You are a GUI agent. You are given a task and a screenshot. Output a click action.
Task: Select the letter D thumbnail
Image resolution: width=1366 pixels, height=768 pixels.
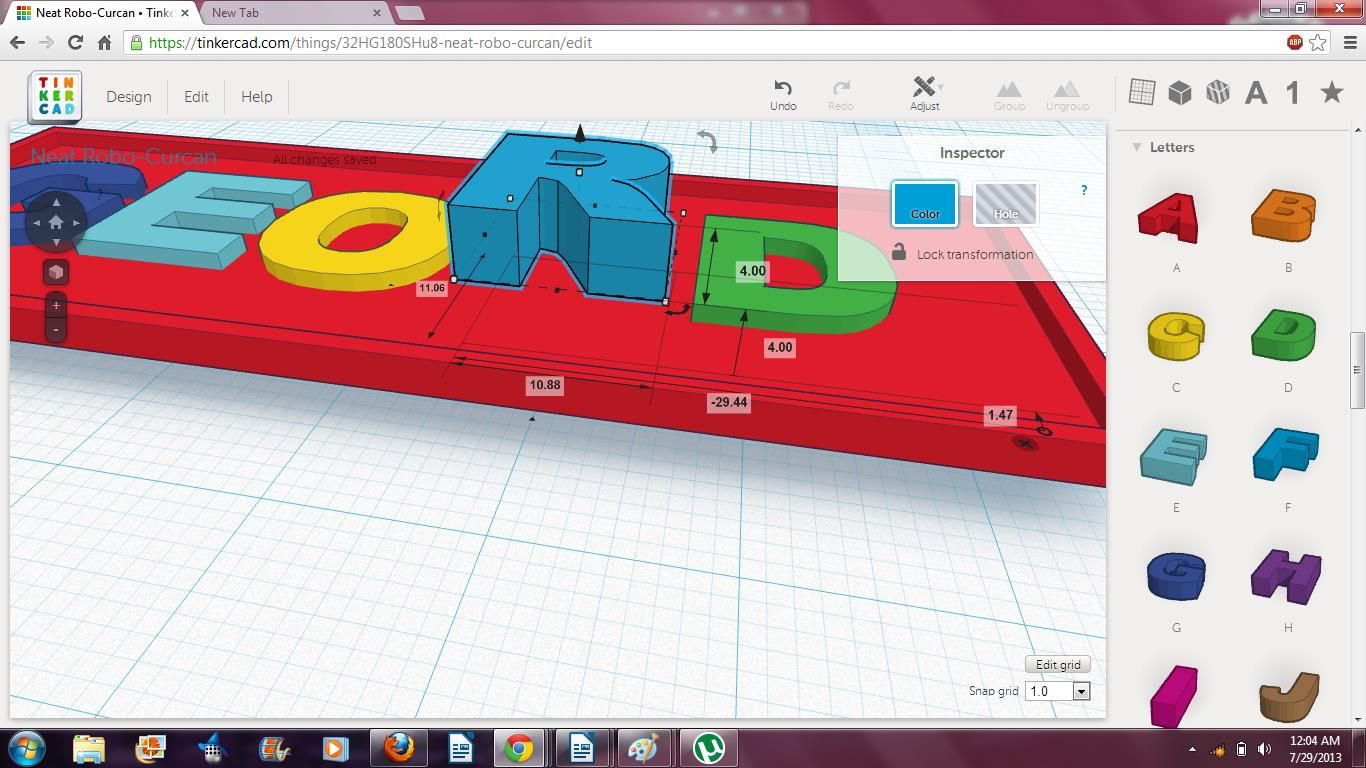[x=1284, y=335]
